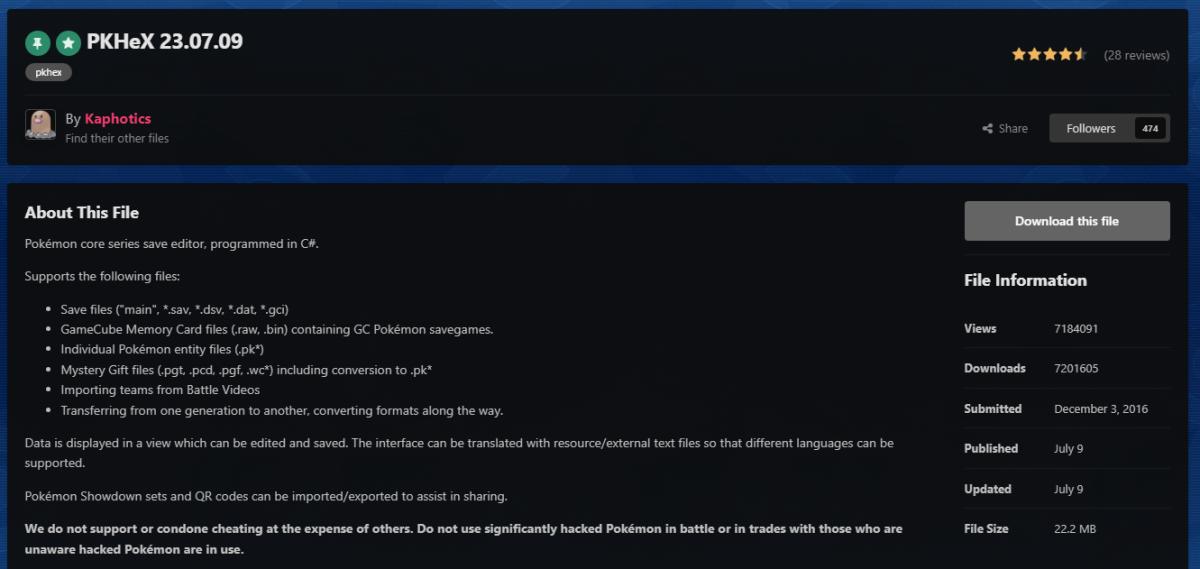The image size is (1200, 569).
Task: Click the 22.2 MB file size value
Action: pyautogui.click(x=1075, y=529)
